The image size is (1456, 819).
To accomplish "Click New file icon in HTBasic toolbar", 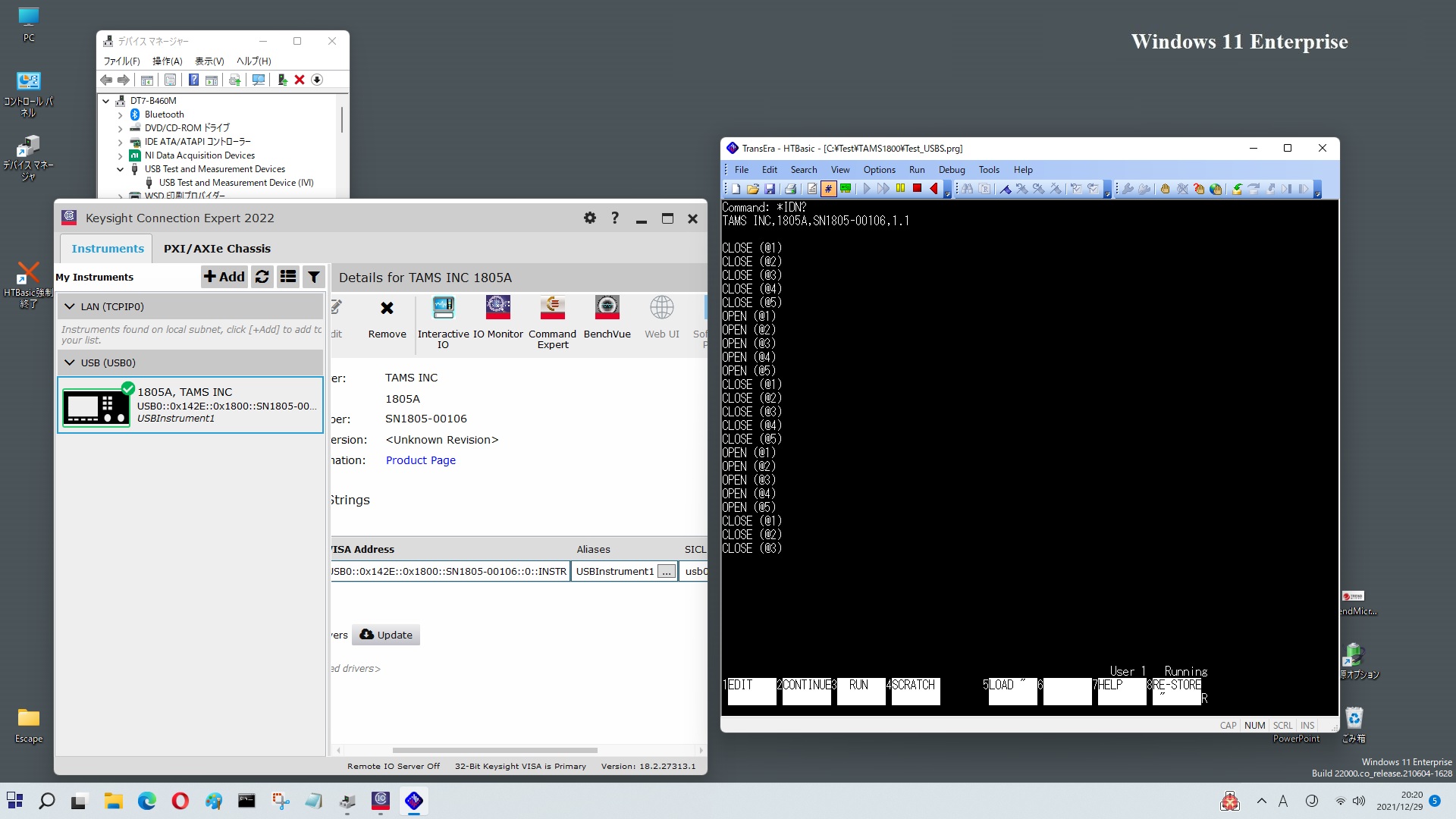I will pyautogui.click(x=735, y=189).
